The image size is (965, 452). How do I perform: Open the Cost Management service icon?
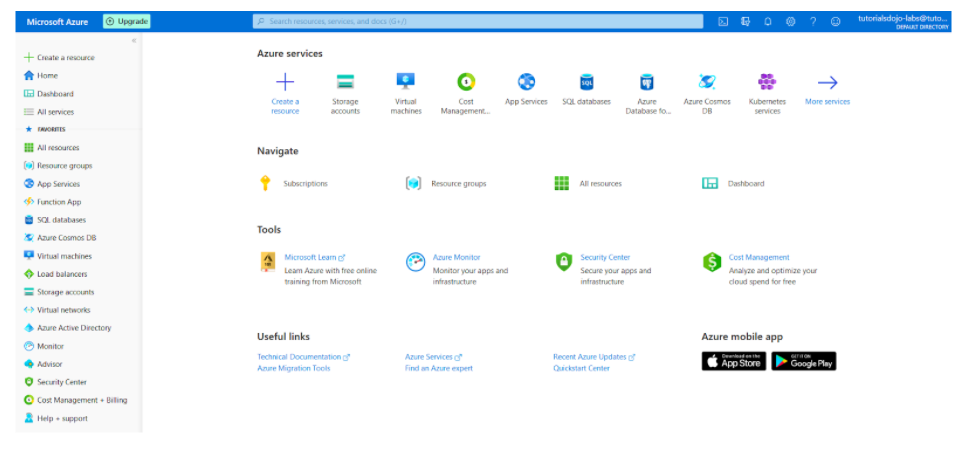click(465, 83)
